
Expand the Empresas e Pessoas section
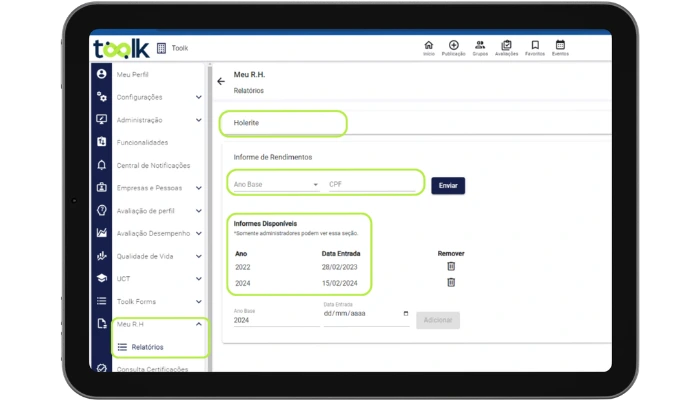click(x=198, y=187)
